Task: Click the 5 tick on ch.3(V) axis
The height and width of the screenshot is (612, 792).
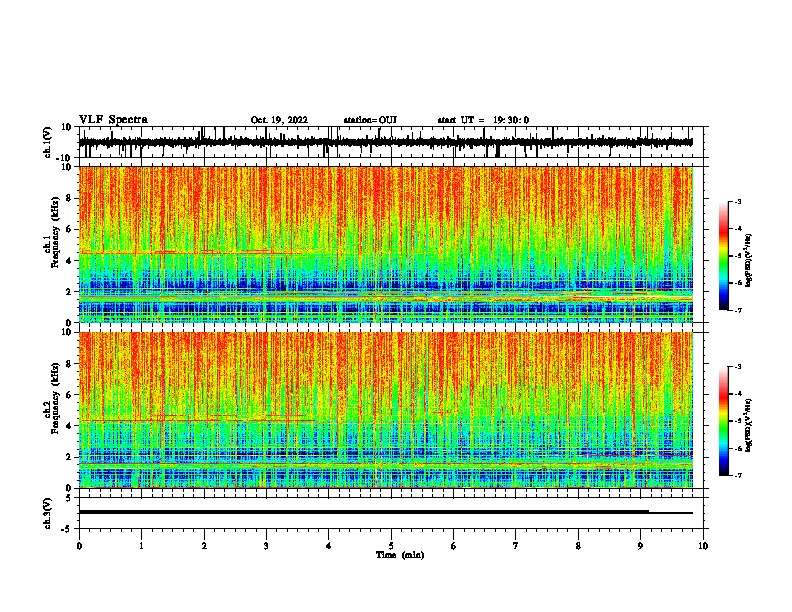Action: [69, 498]
